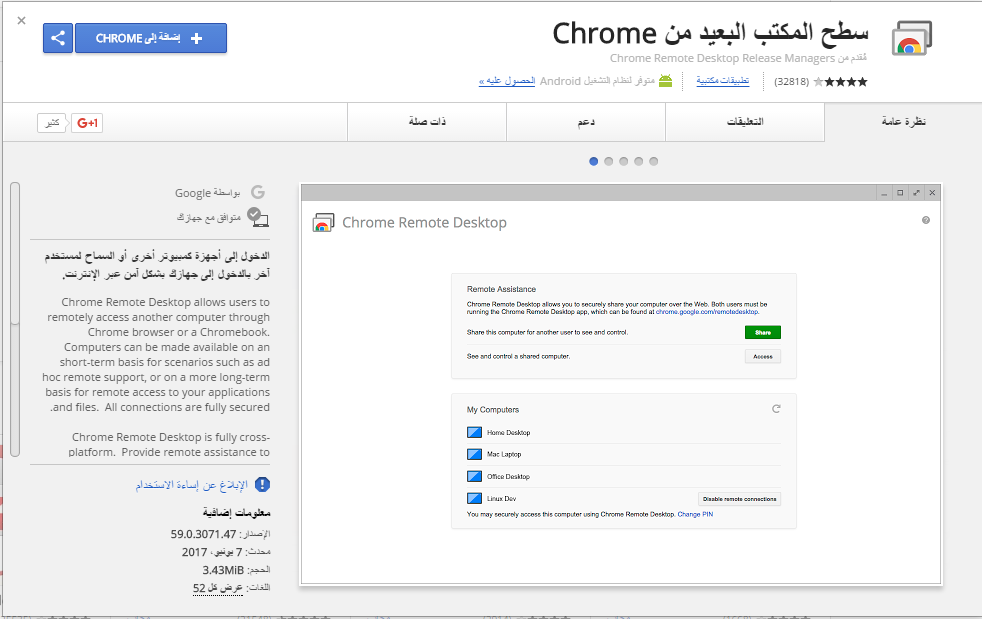Click the Linux Dev computer icon

474,499
